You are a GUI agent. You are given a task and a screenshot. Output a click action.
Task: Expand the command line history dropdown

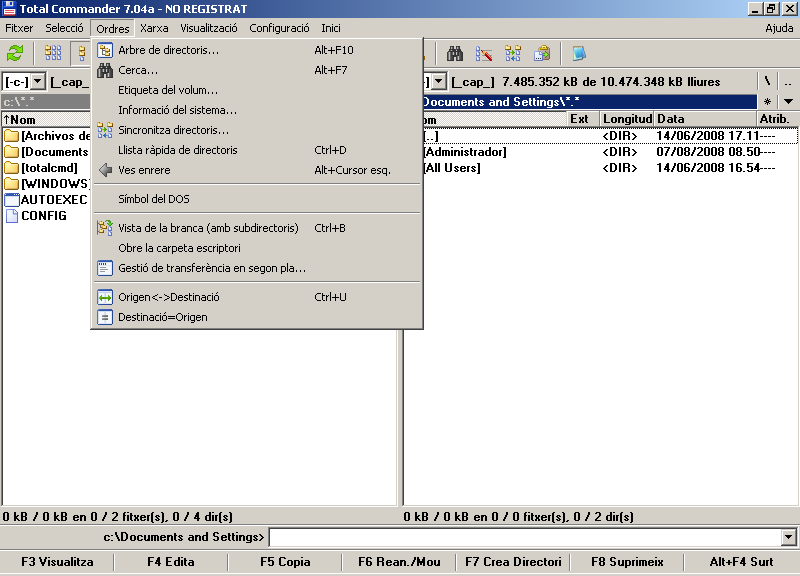coord(788,537)
